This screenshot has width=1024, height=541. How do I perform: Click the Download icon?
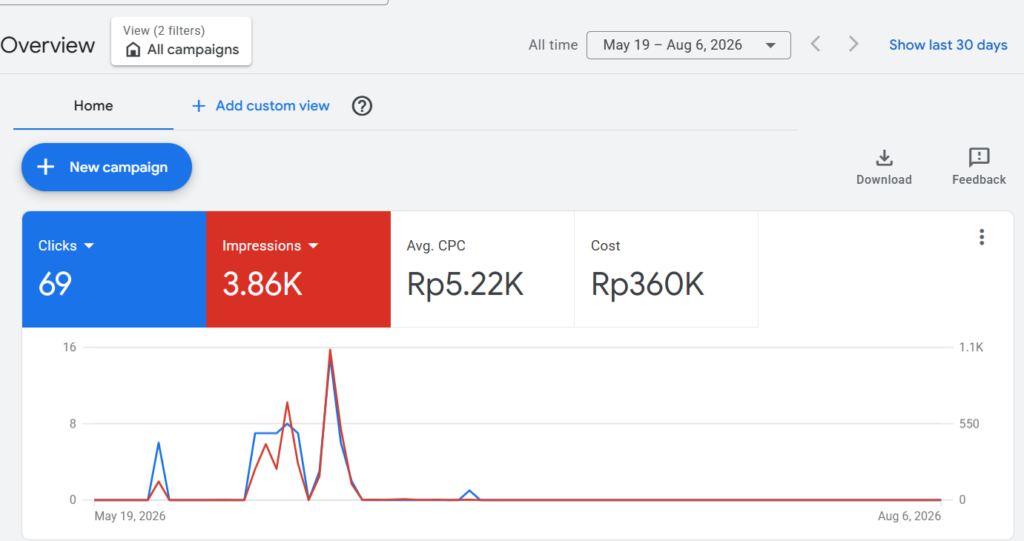point(884,157)
